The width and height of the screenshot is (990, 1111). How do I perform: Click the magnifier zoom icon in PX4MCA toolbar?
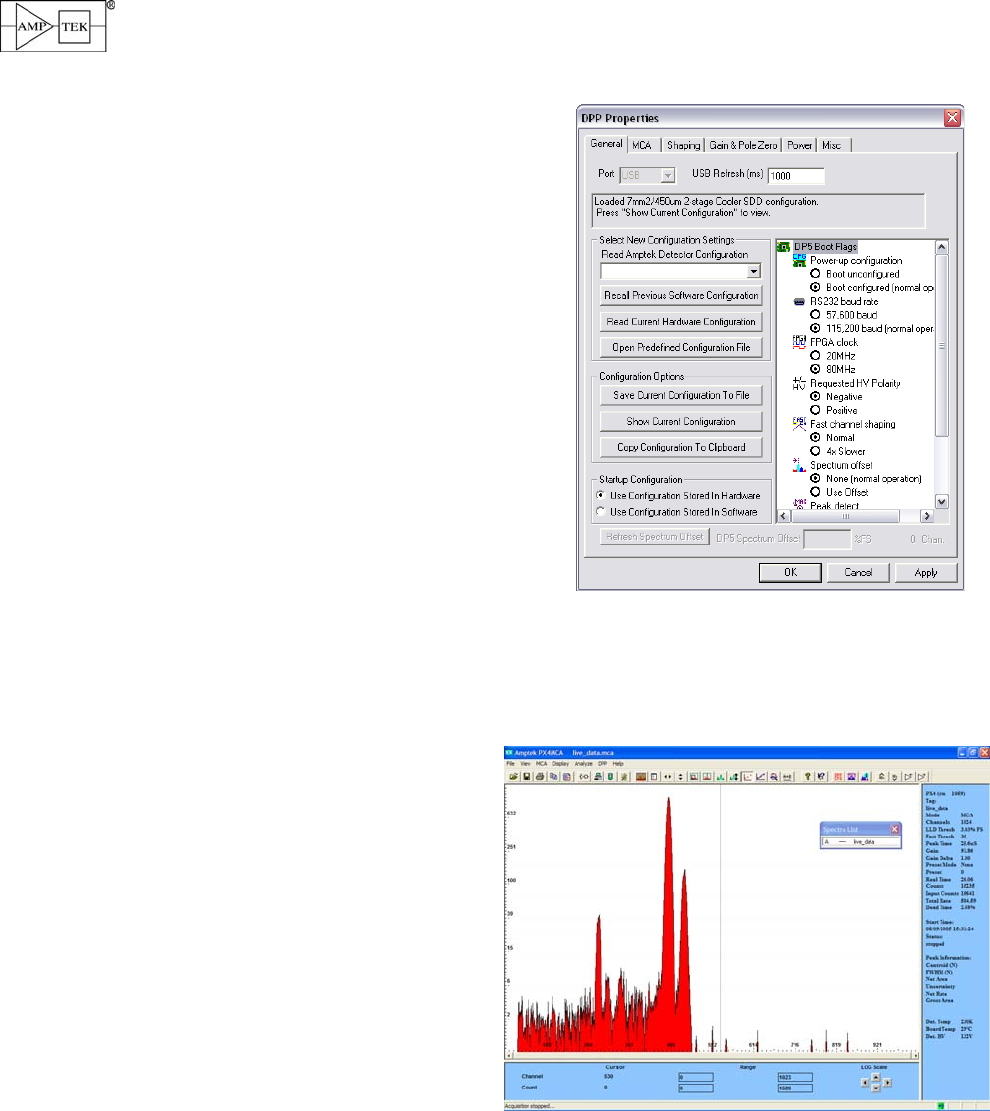[x=774, y=777]
